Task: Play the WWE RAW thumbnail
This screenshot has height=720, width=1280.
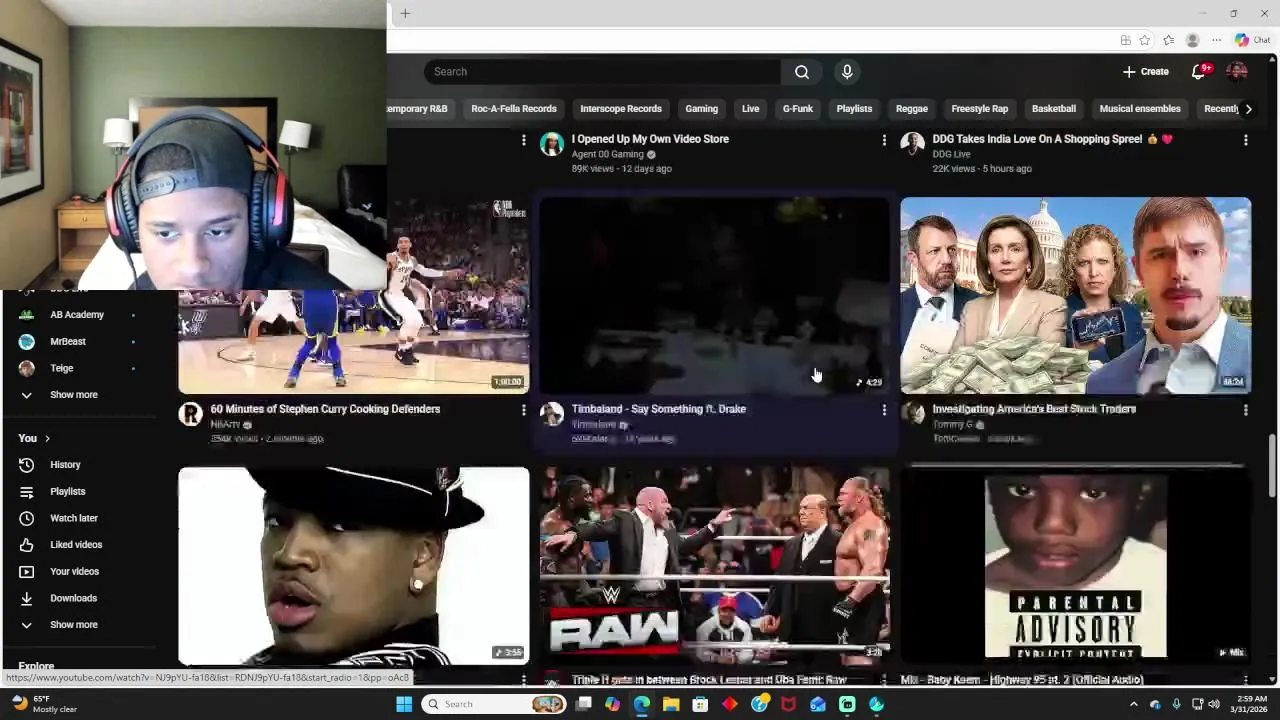Action: 714,565
